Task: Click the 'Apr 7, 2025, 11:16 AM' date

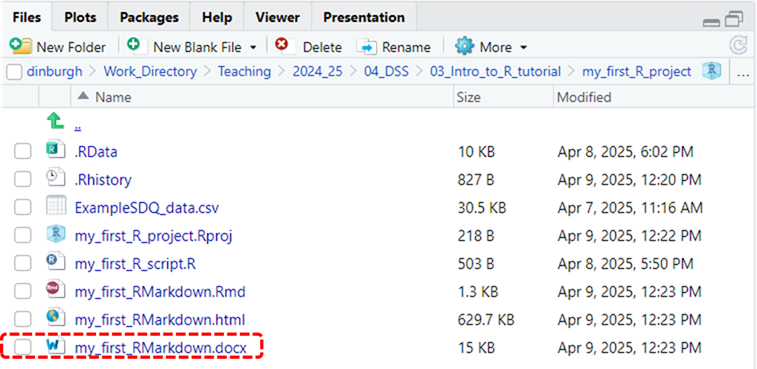Action: tap(630, 208)
